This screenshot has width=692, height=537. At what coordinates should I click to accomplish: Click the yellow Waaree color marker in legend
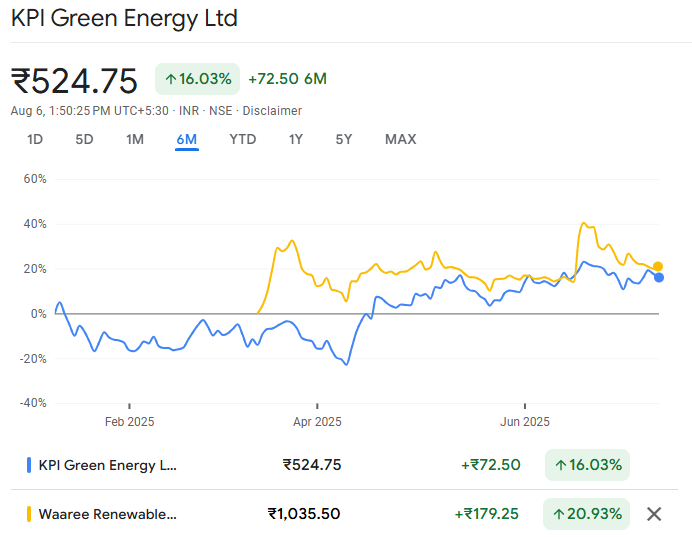click(29, 514)
